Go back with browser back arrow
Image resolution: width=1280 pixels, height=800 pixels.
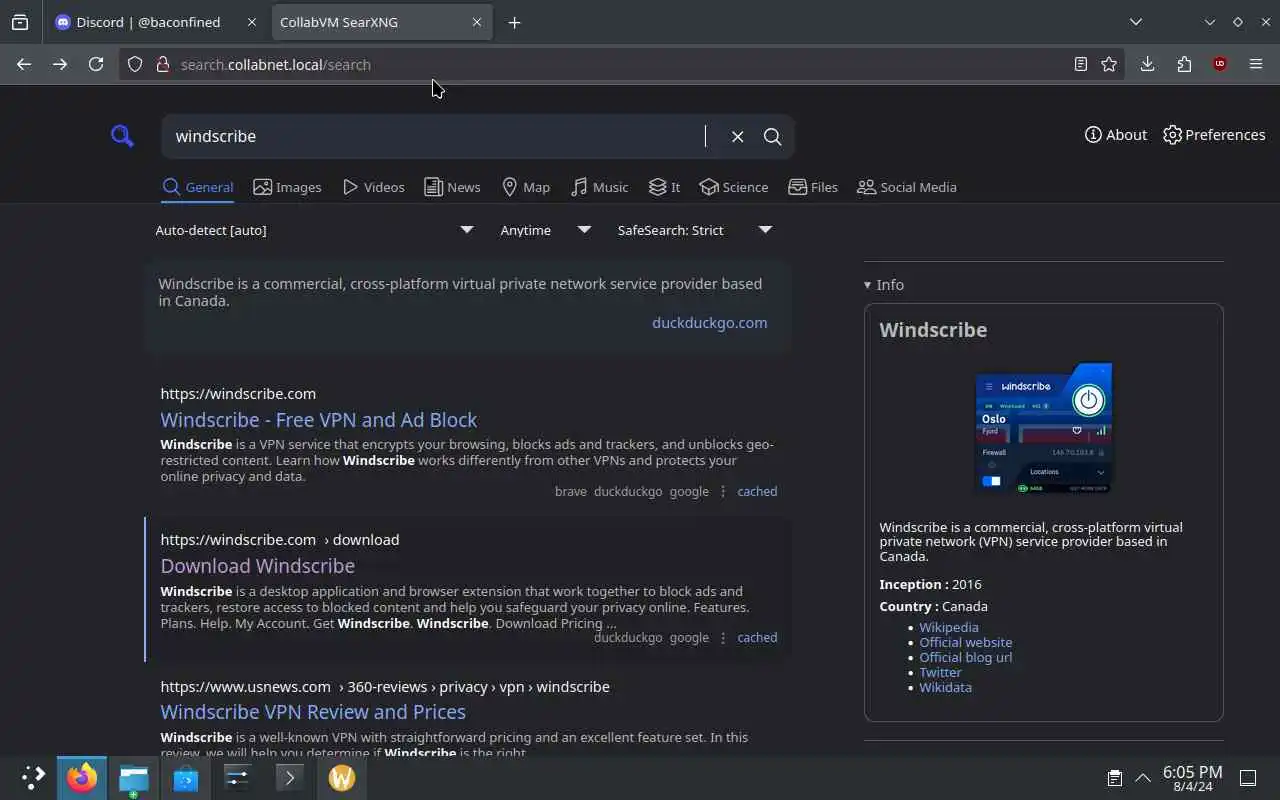tap(24, 64)
